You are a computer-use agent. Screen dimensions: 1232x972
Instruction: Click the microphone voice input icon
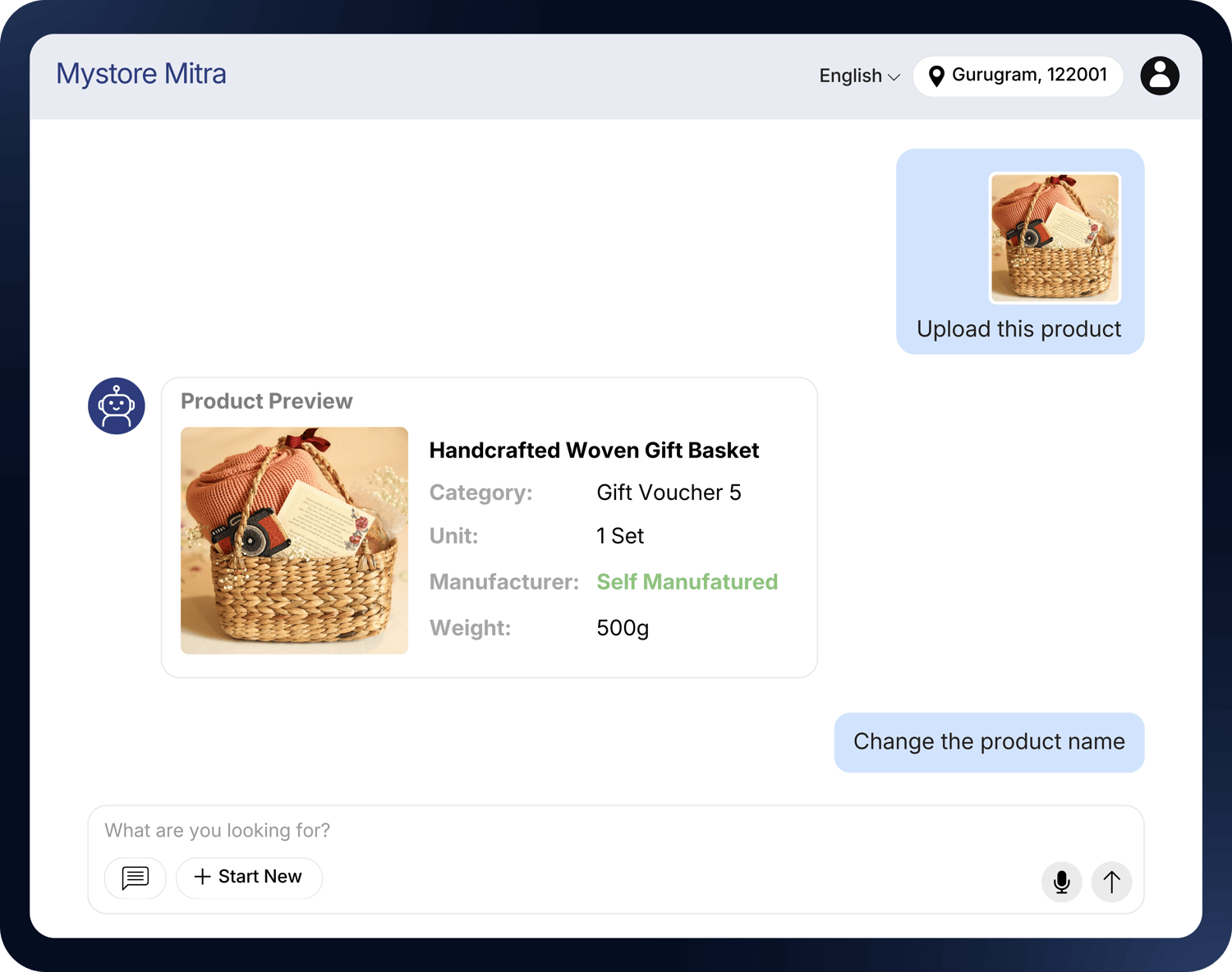1061,882
